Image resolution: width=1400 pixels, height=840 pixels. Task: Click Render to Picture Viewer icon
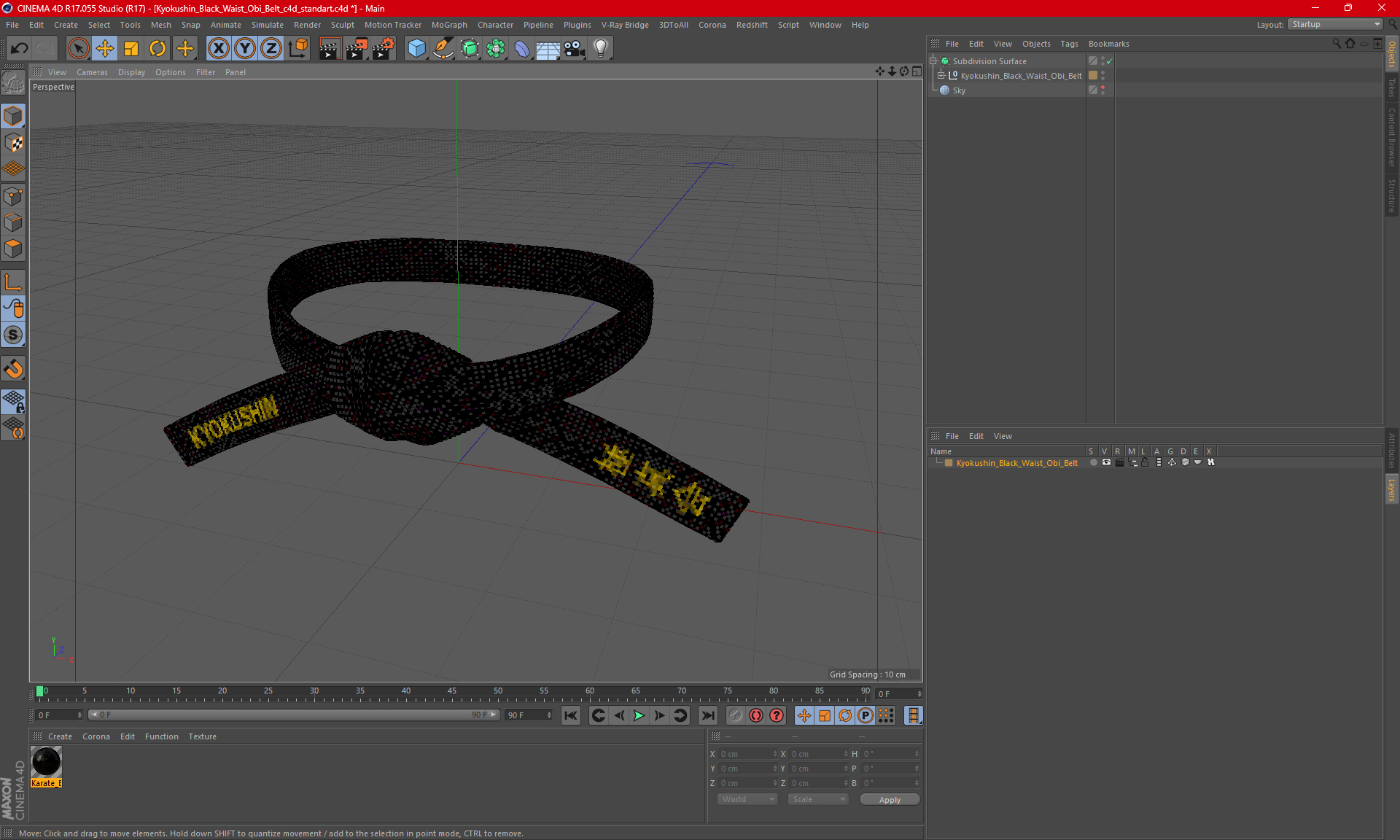coord(357,49)
